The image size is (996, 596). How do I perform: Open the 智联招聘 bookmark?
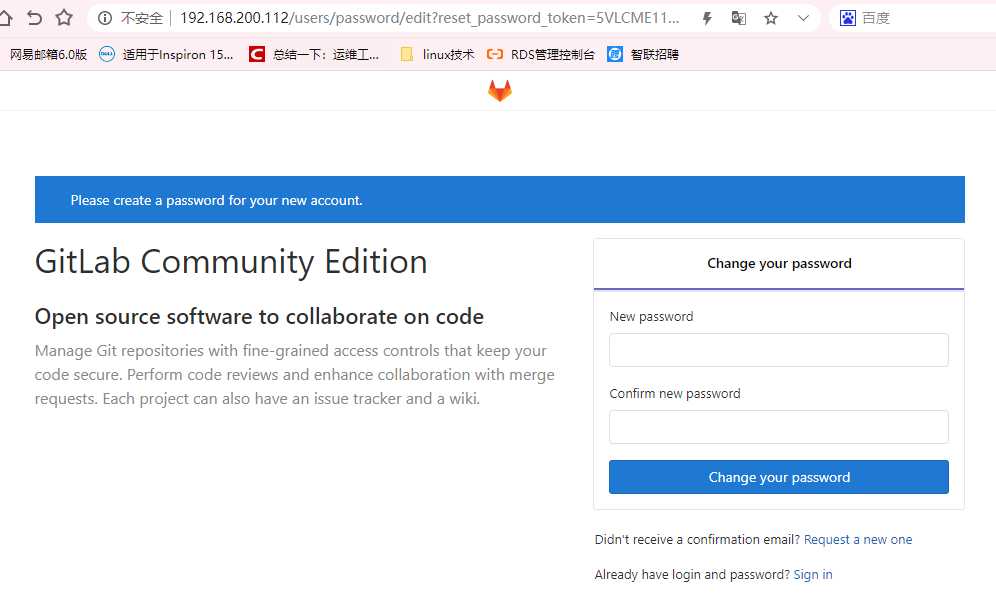pyautogui.click(x=643, y=55)
